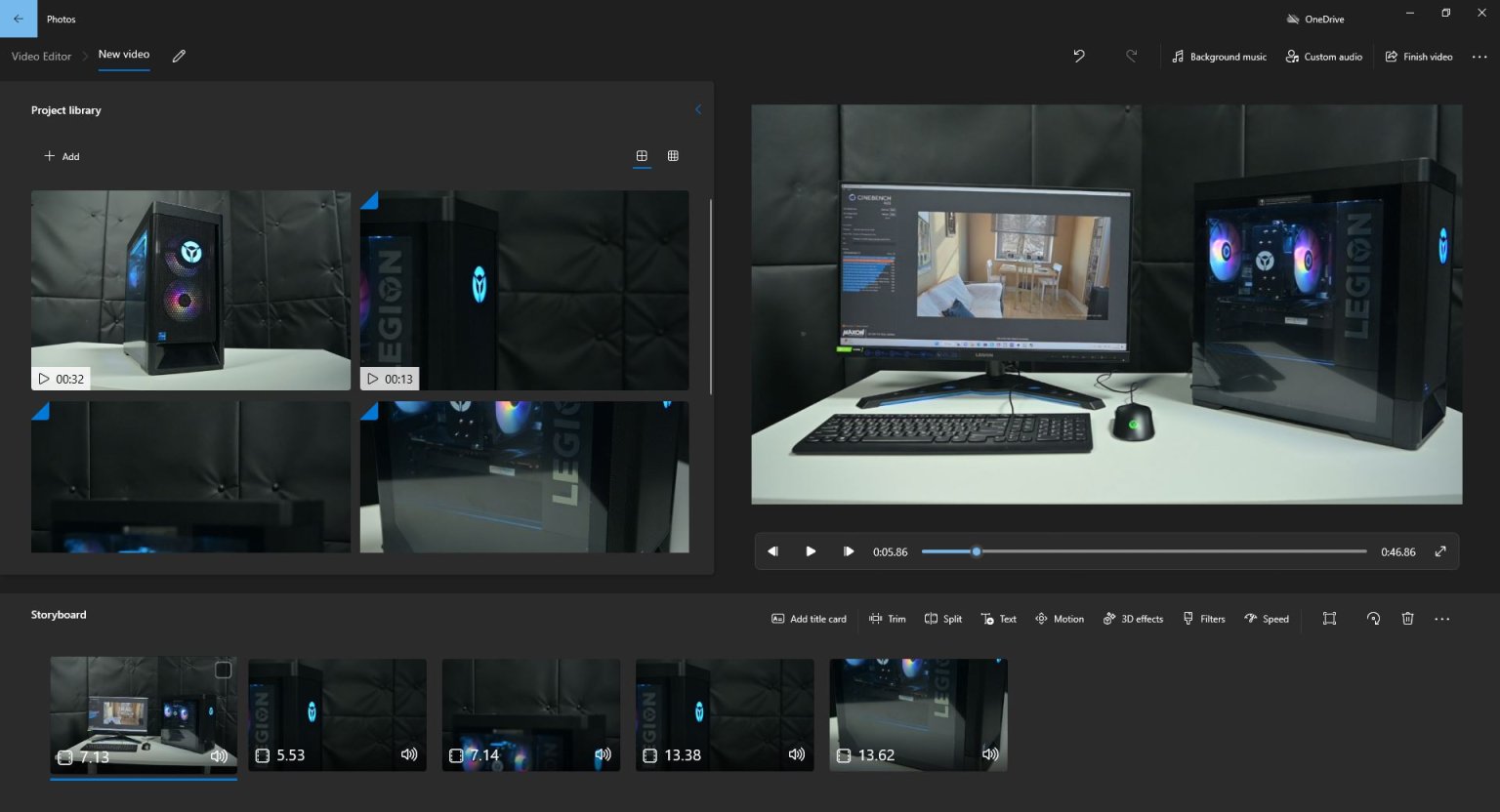Open the Motion effects tool
Image resolution: width=1500 pixels, height=812 pixels.
pos(1059,618)
